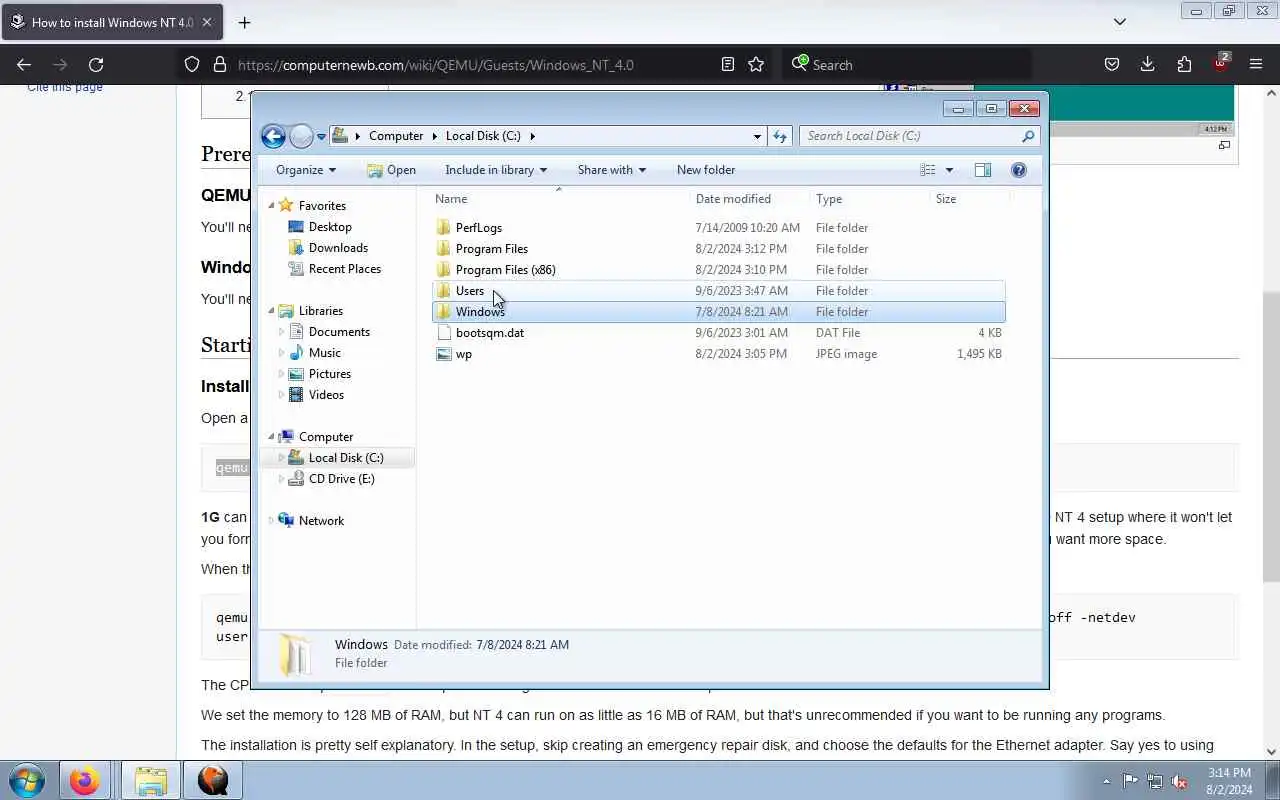The height and width of the screenshot is (800, 1280).
Task: Show hidden tray icons arrow
Action: 1106,781
